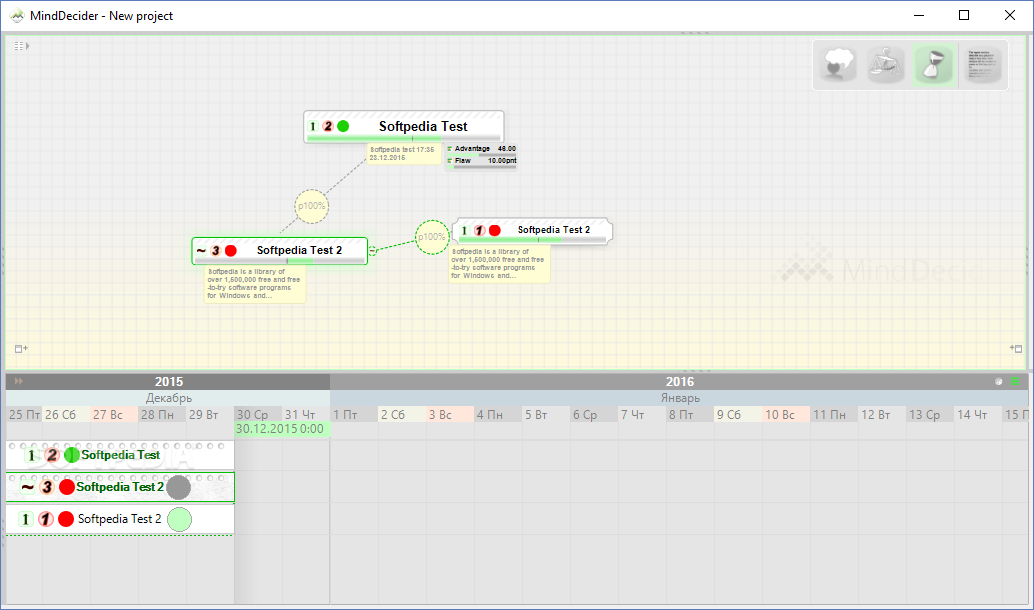
Task: Click the green 1 badge on Softpedia Test node
Action: [313, 126]
